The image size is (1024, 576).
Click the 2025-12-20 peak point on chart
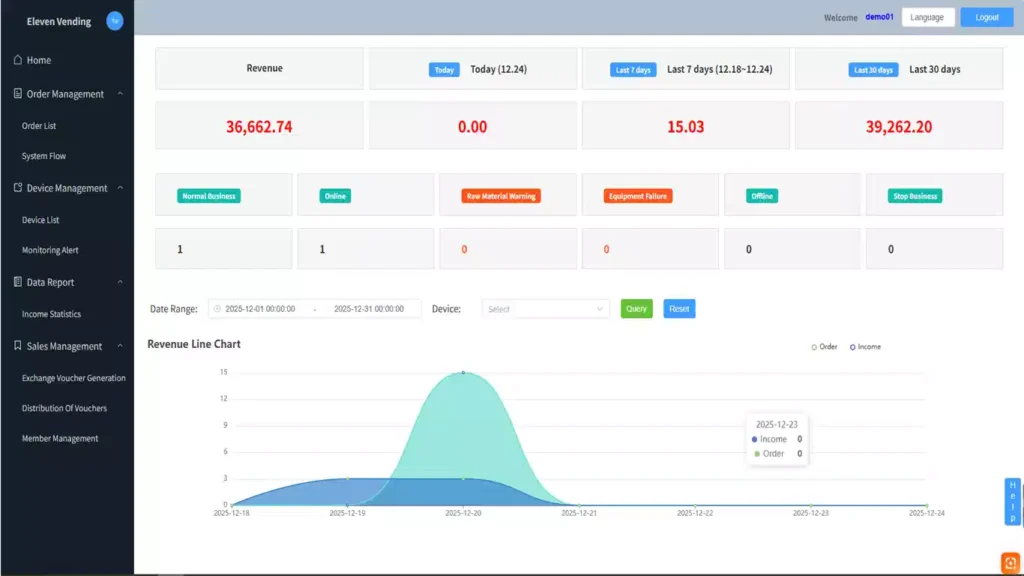(463, 372)
